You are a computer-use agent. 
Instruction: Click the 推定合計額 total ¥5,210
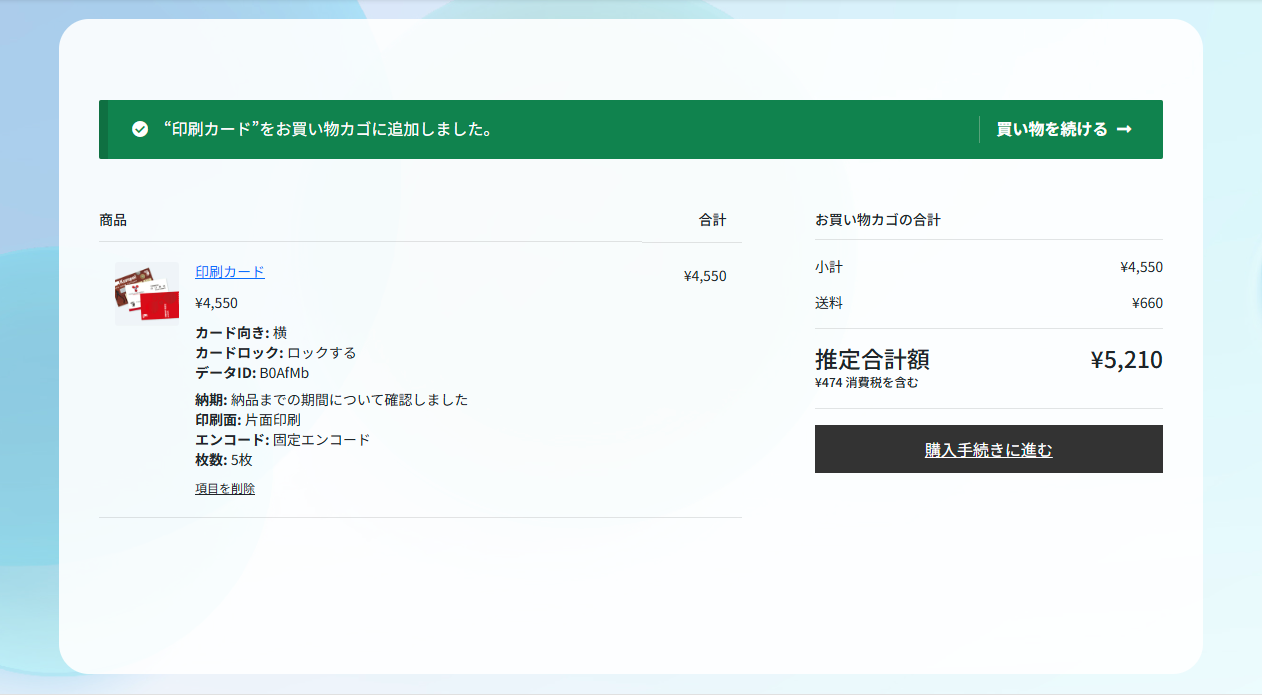tap(1126, 361)
